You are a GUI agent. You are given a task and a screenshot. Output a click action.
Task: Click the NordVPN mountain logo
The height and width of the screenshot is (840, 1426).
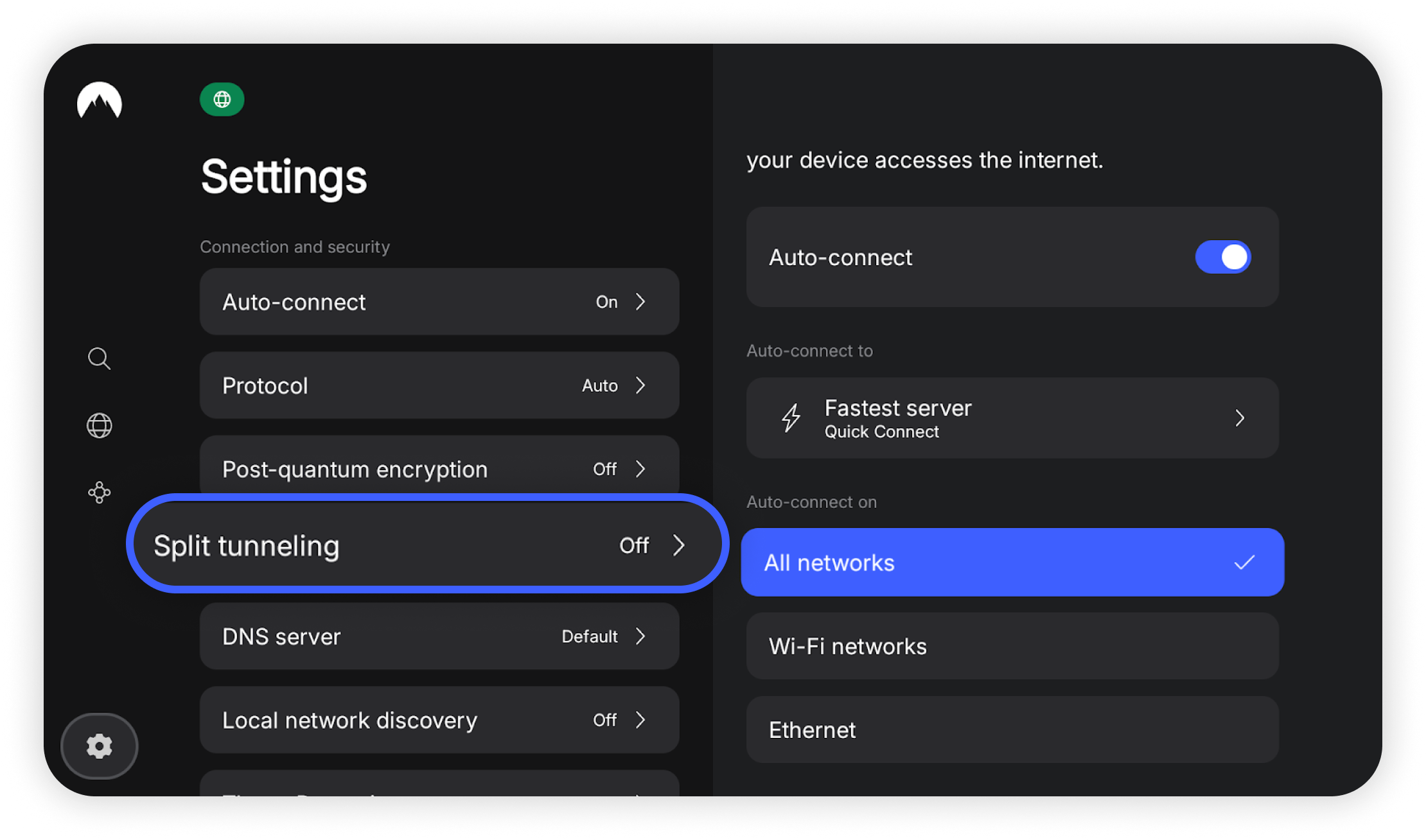click(x=99, y=100)
